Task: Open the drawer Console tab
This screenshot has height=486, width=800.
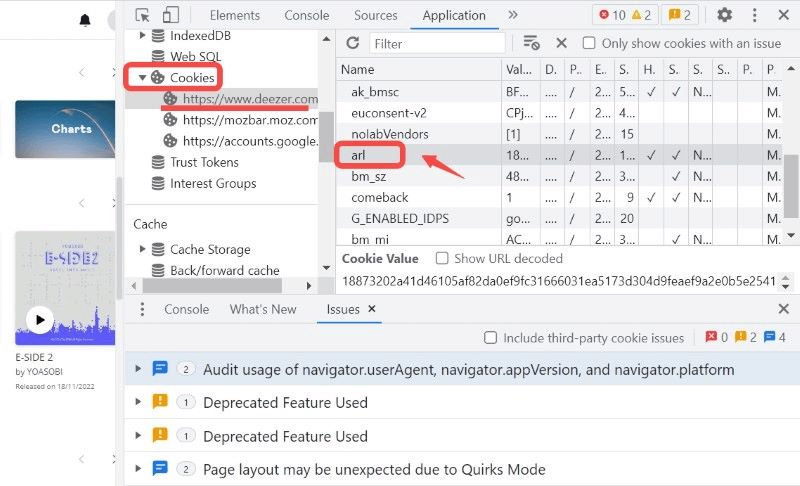Action: (186, 309)
